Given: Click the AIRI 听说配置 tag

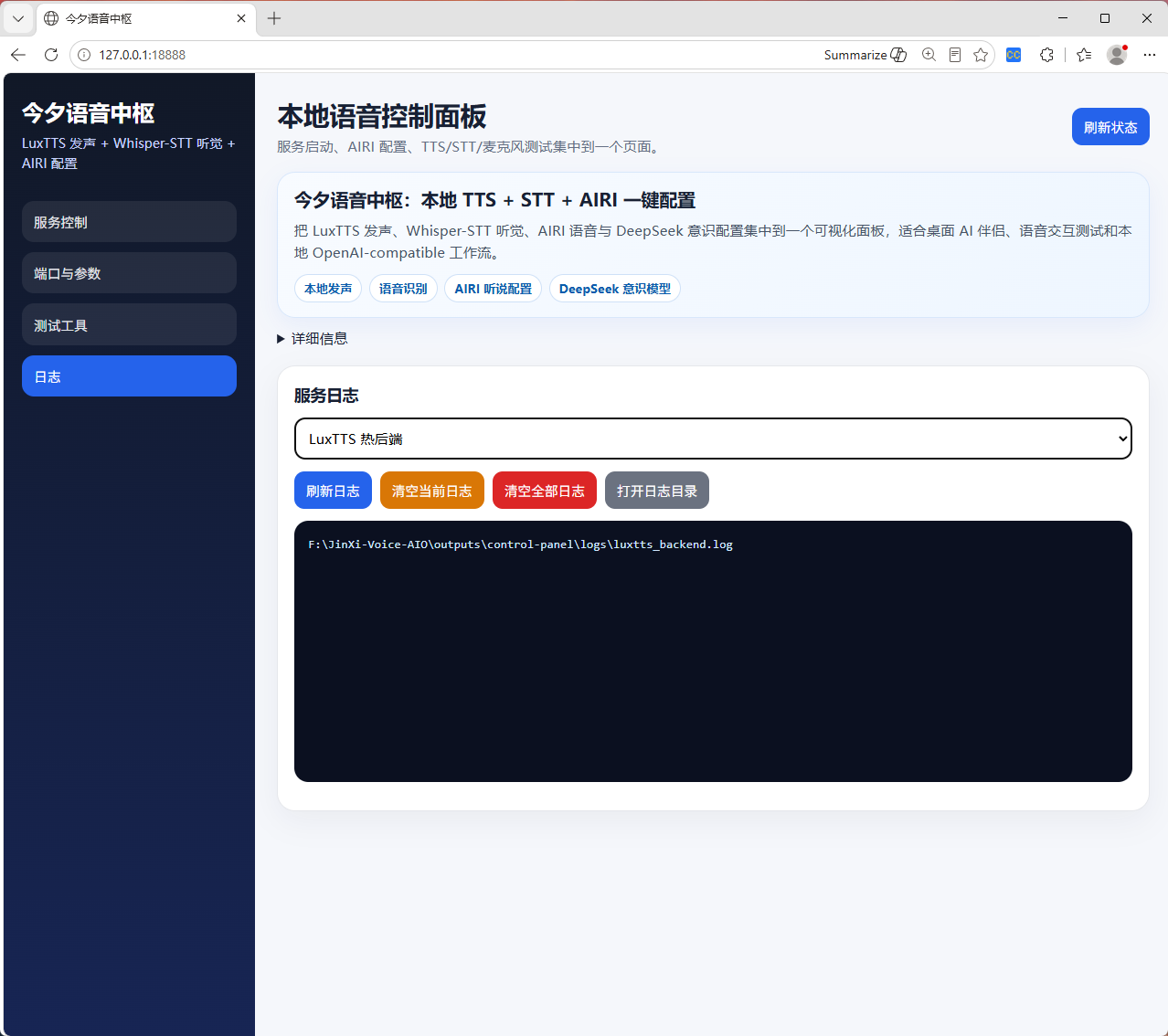Looking at the screenshot, I should [x=494, y=289].
